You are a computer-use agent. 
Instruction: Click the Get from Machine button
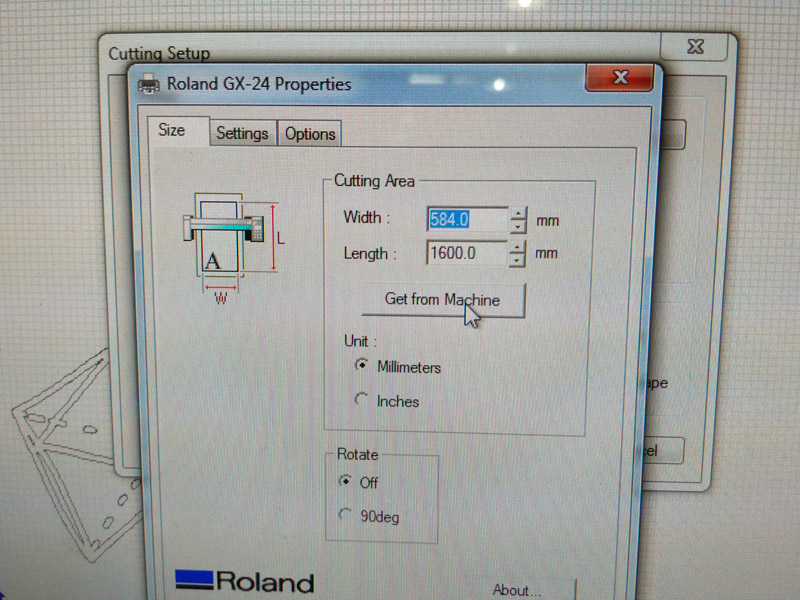coord(443,300)
